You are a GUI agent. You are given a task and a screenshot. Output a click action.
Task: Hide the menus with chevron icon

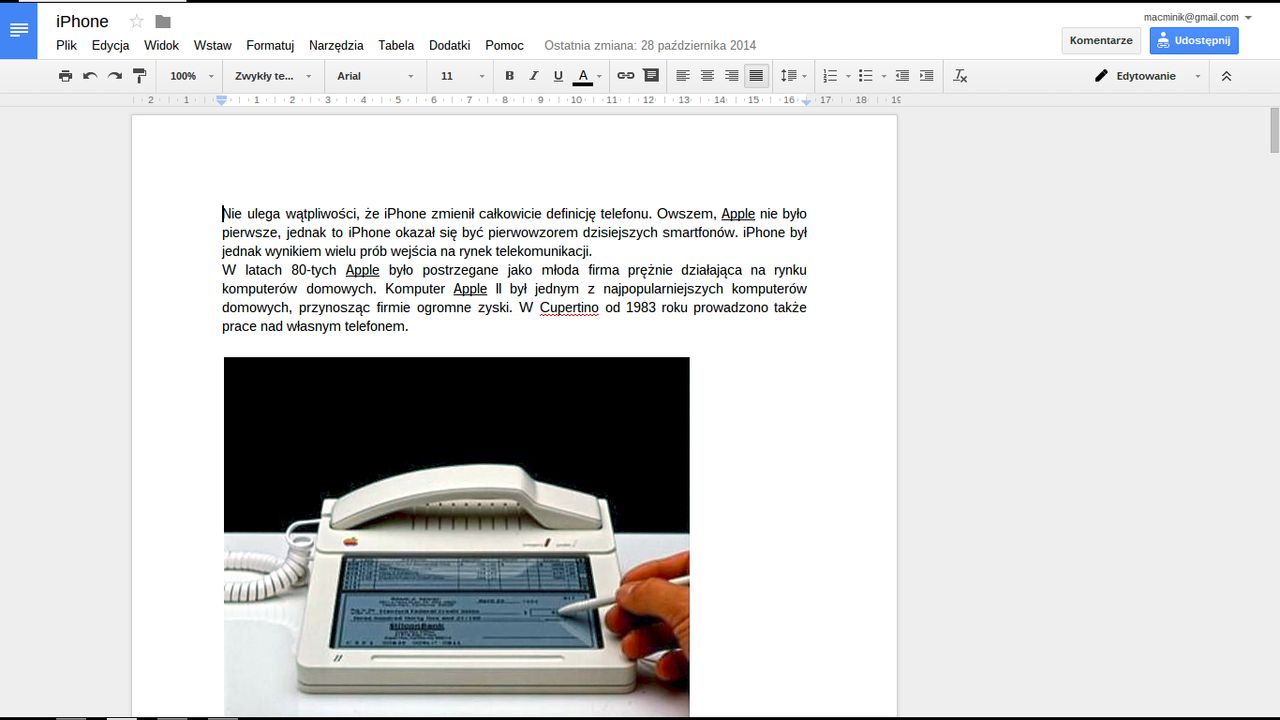click(x=1227, y=76)
